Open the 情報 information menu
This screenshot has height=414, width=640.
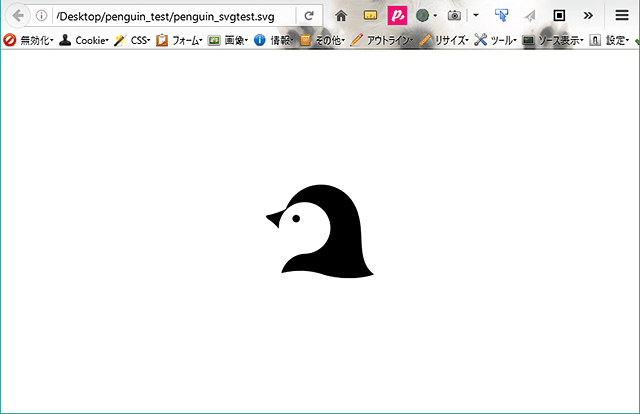[273, 40]
